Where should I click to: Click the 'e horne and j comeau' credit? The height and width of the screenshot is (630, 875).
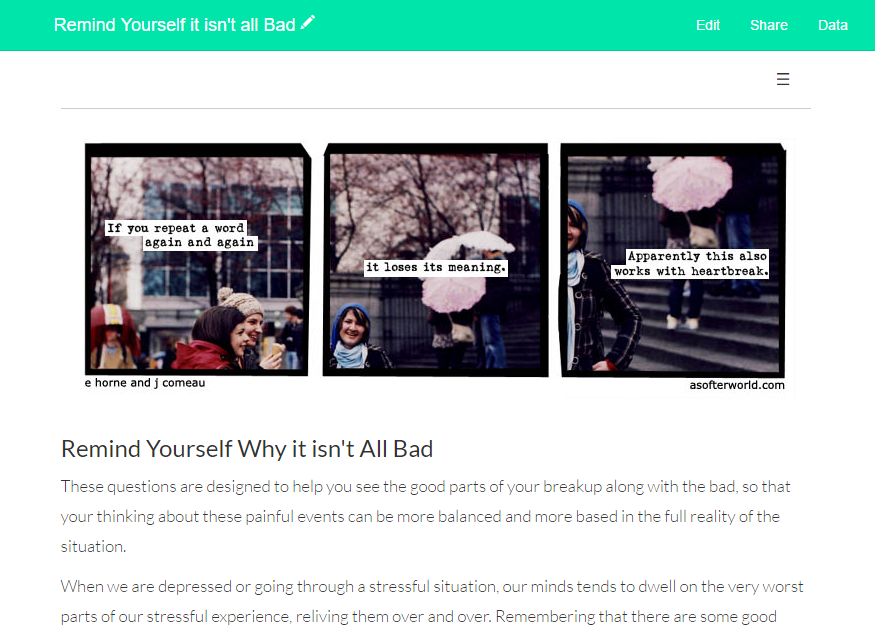pyautogui.click(x=145, y=383)
